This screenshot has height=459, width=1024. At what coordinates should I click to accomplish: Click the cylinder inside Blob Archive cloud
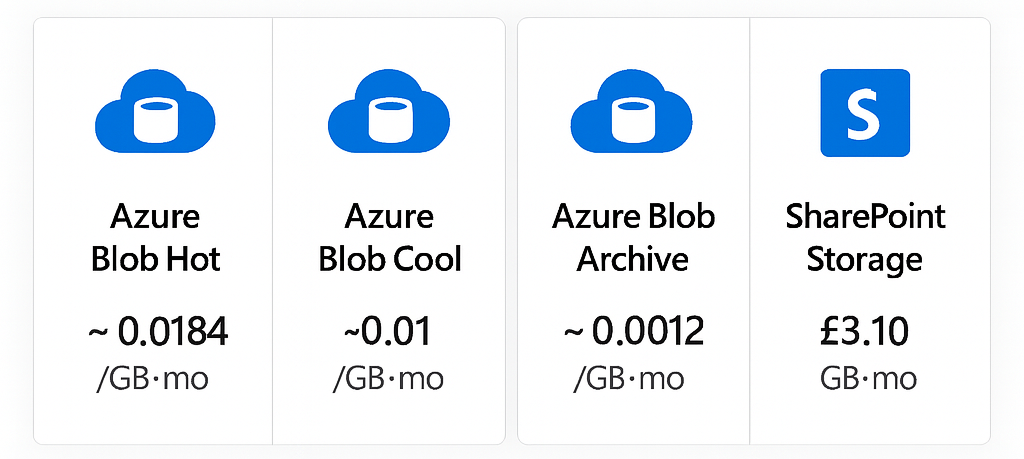click(632, 118)
